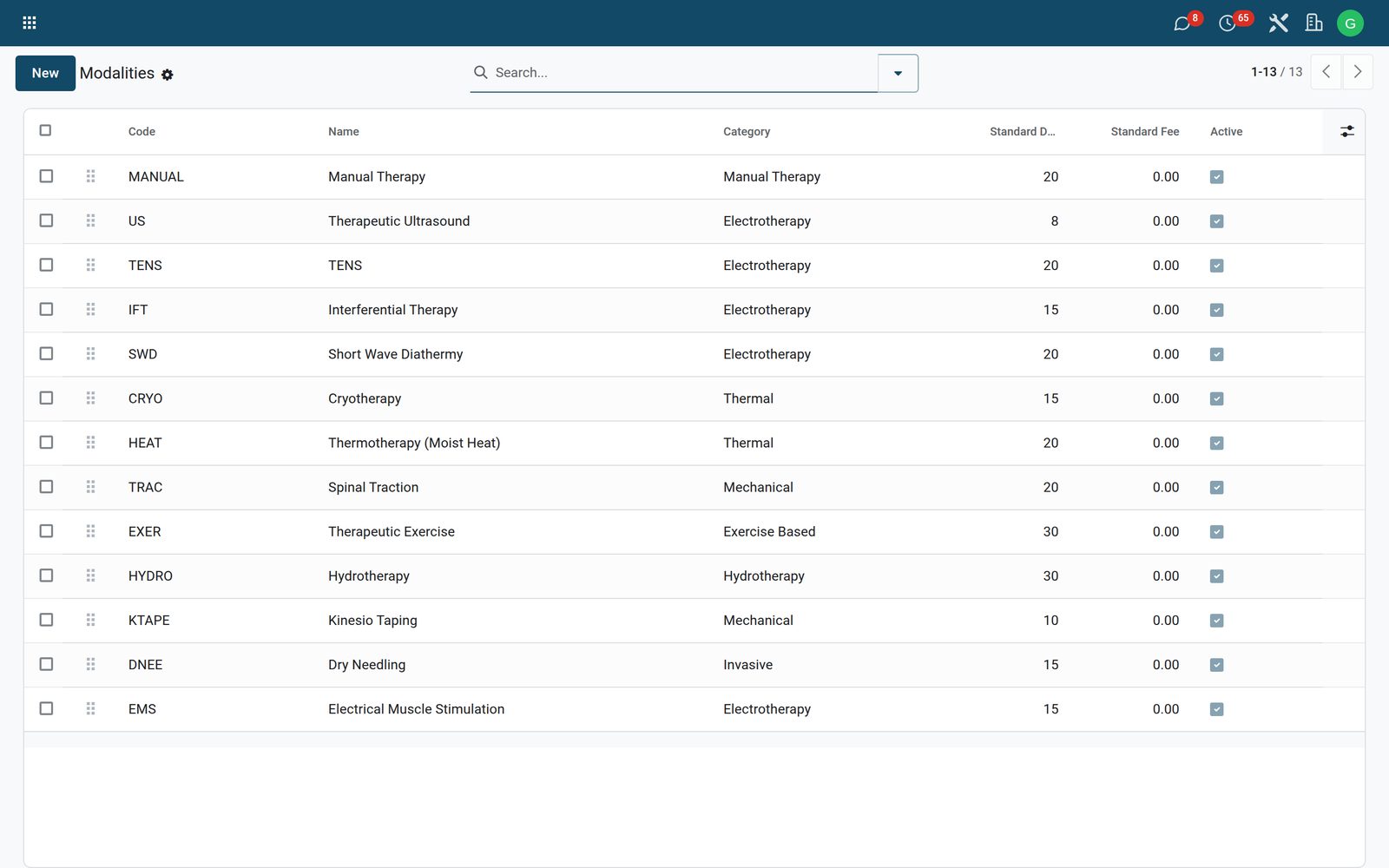The width and height of the screenshot is (1389, 868).
Task: Open the activities clock icon
Action: click(1227, 23)
